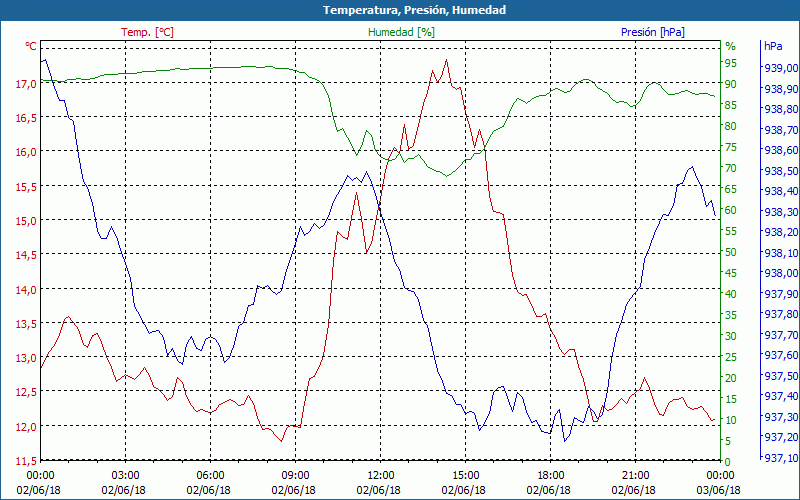Click pressure axis value "938,10"
This screenshot has height=500, width=800.
tap(781, 253)
